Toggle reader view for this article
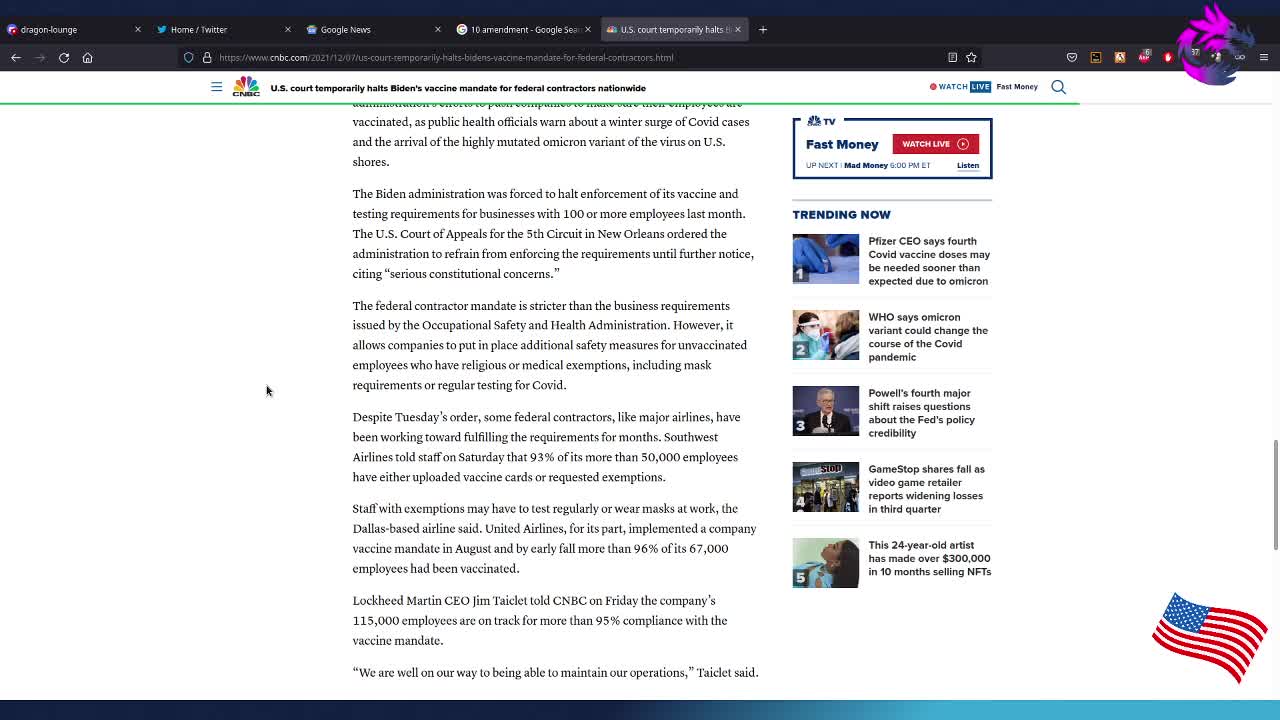 [952, 57]
